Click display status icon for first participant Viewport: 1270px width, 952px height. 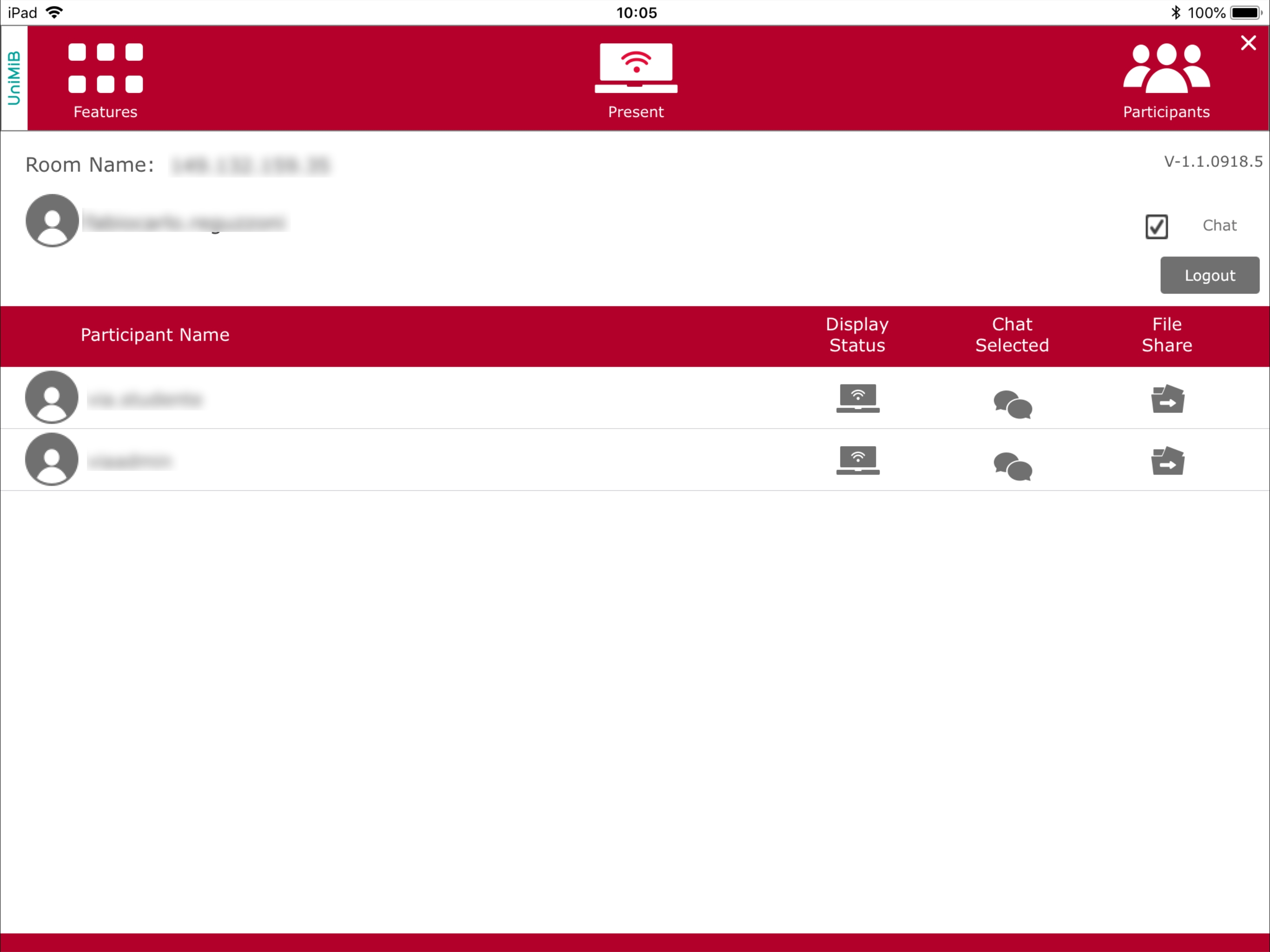(x=857, y=398)
